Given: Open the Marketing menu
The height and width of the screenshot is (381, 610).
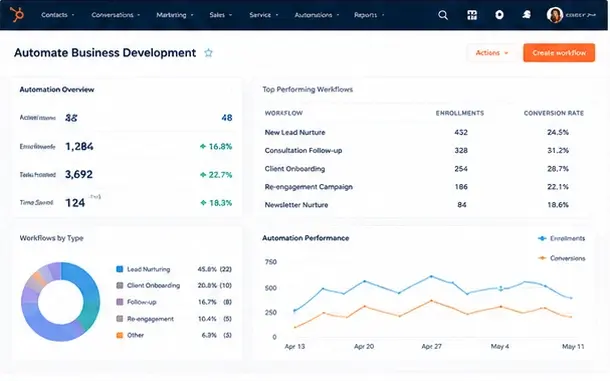Looking at the screenshot, I should click(x=175, y=15).
